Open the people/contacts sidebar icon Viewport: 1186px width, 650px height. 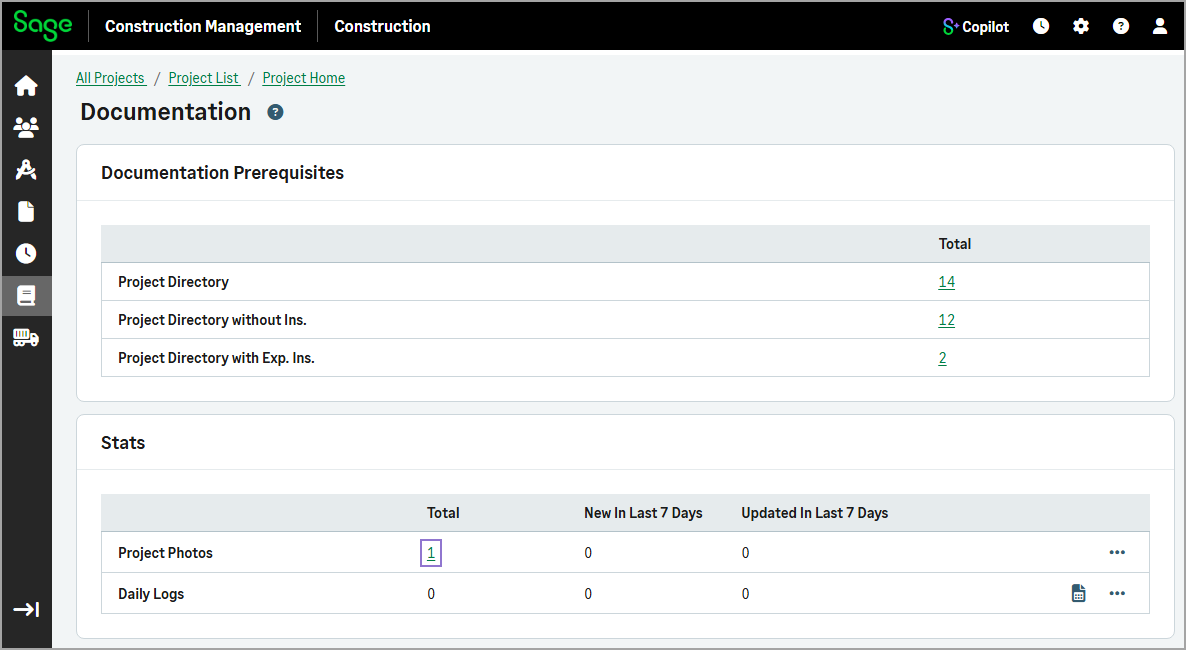coord(26,127)
